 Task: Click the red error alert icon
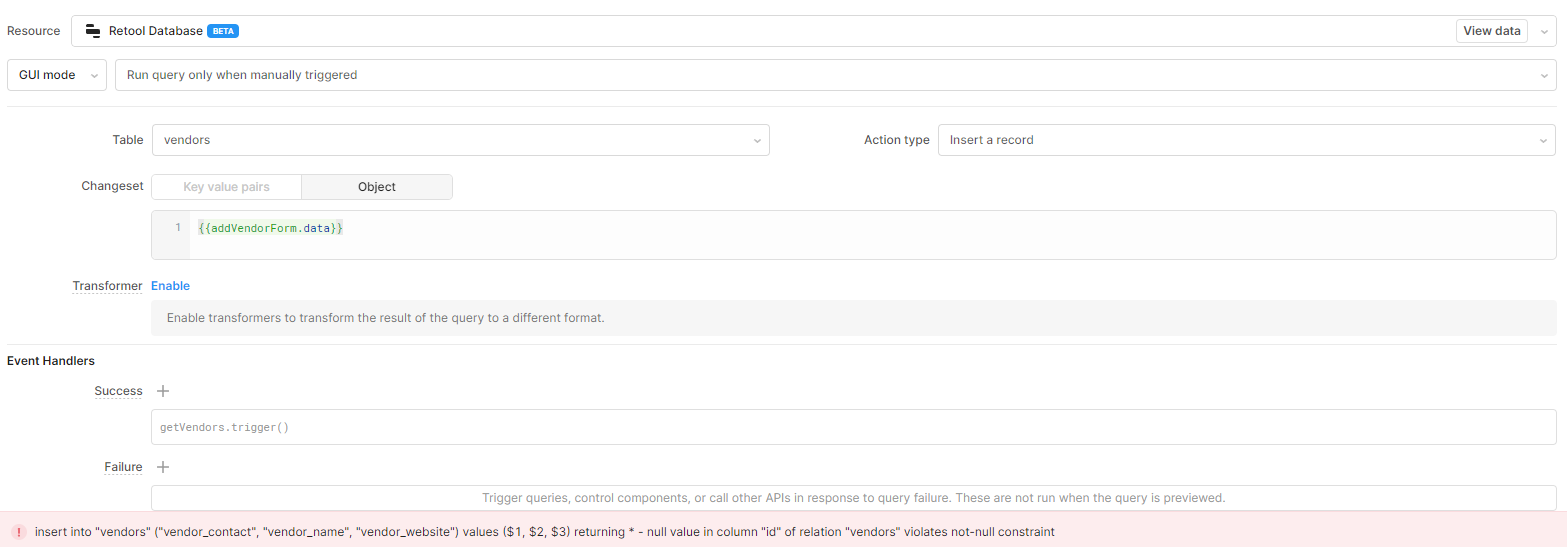18,532
